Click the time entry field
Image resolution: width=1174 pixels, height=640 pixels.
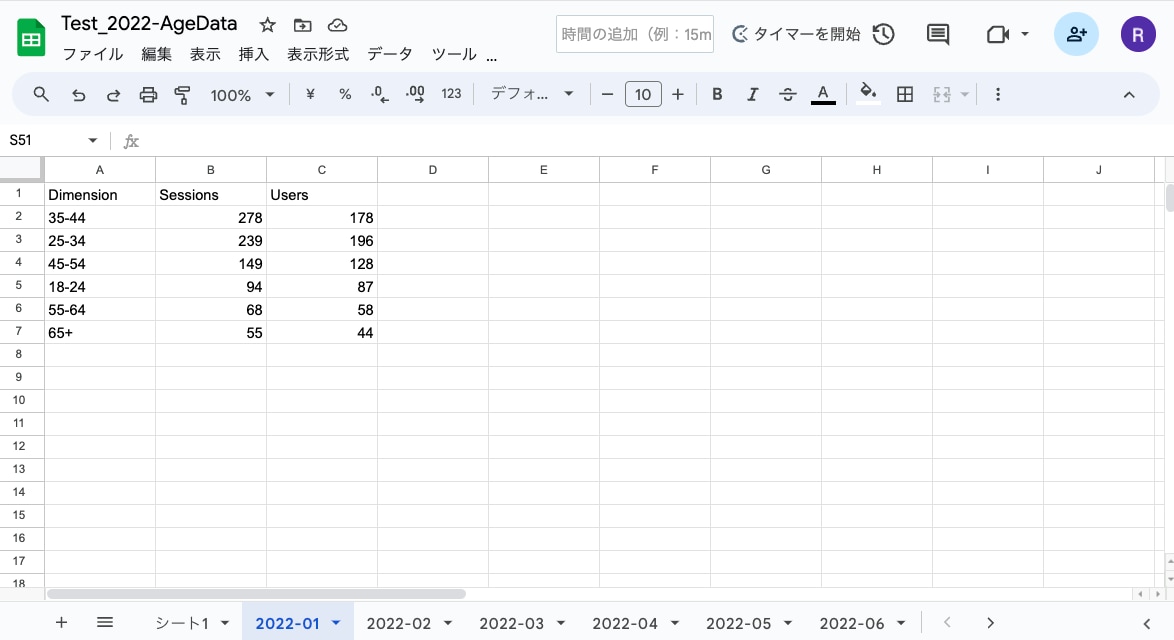635,34
